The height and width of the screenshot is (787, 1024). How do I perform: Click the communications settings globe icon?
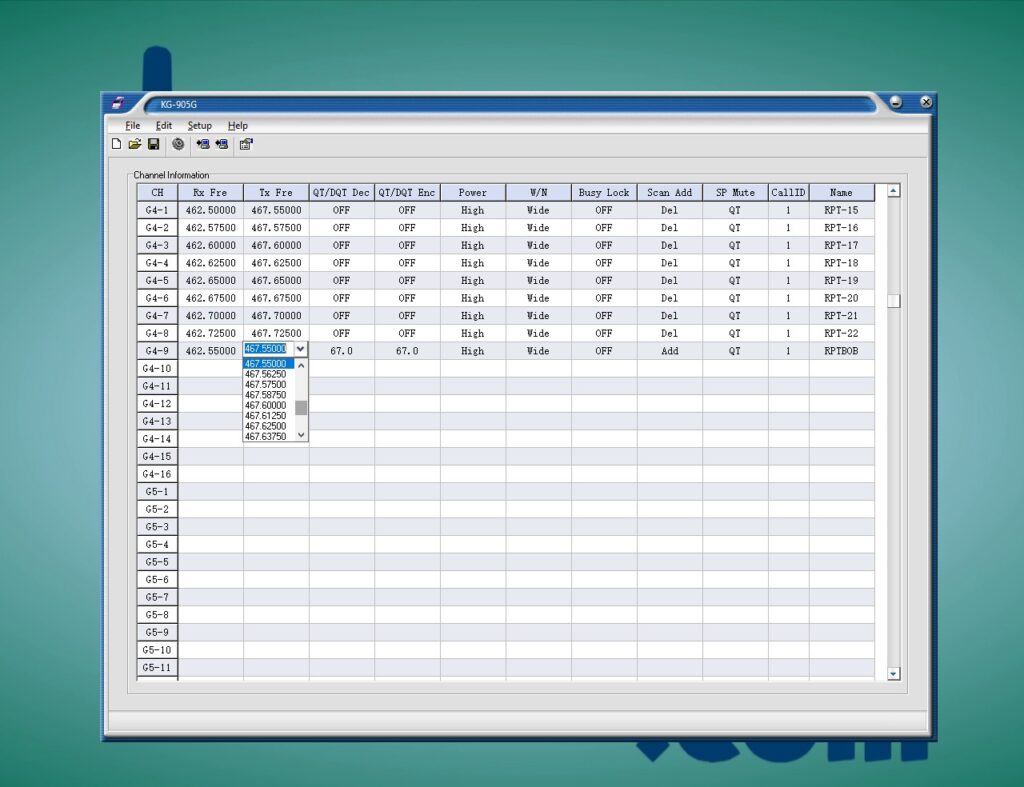(x=177, y=144)
